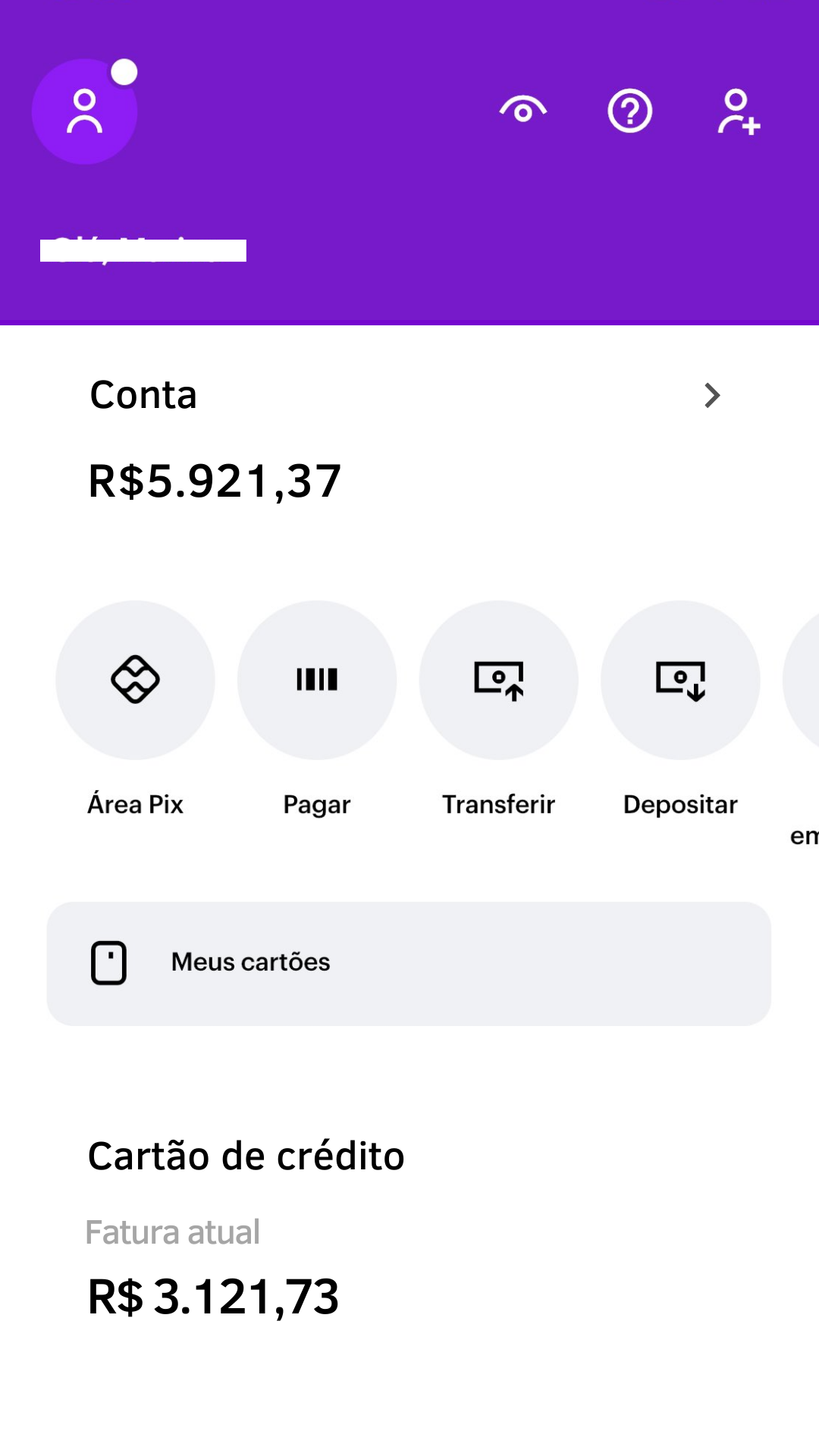
Task: Tap the Área Pix label
Action: [x=135, y=805]
